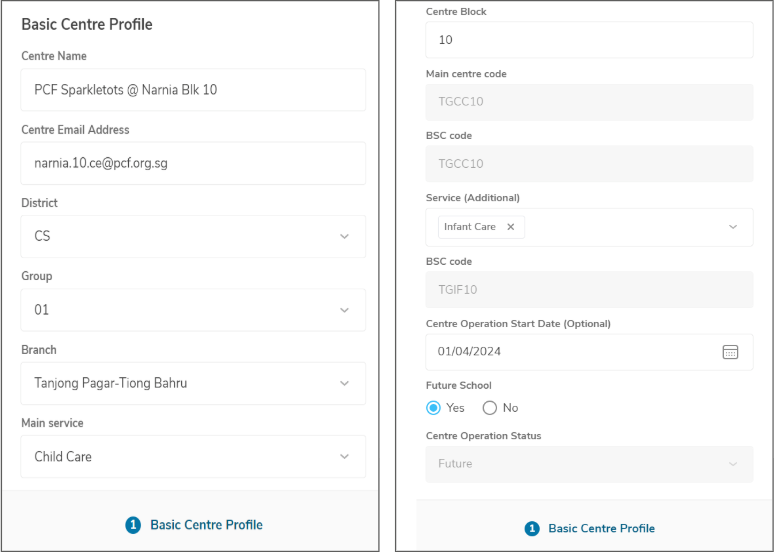Click step 1 circle icon in right panel

(x=532, y=529)
